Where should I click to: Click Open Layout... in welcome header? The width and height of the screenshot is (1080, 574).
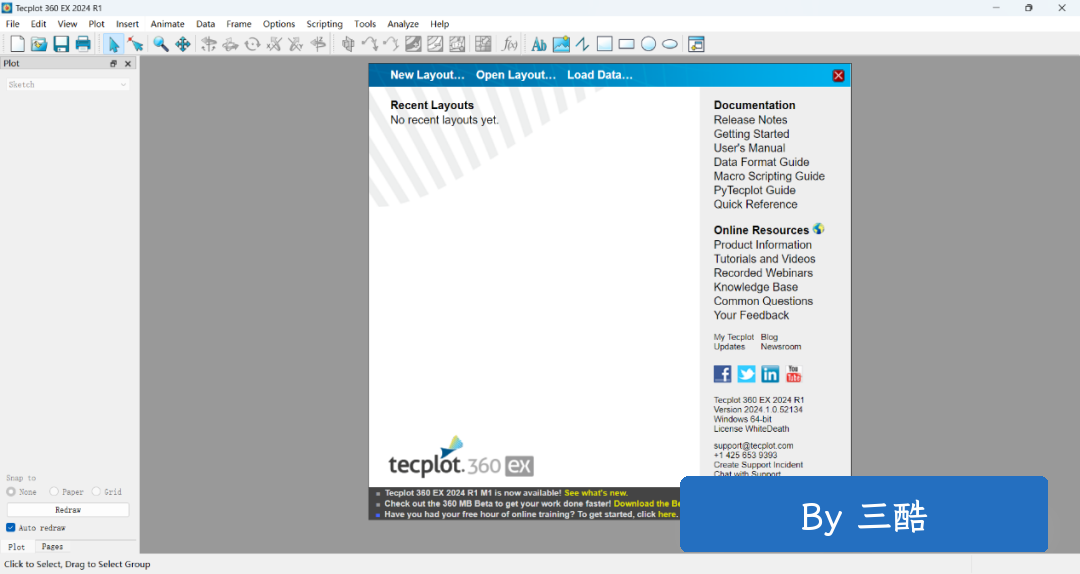[x=516, y=75]
